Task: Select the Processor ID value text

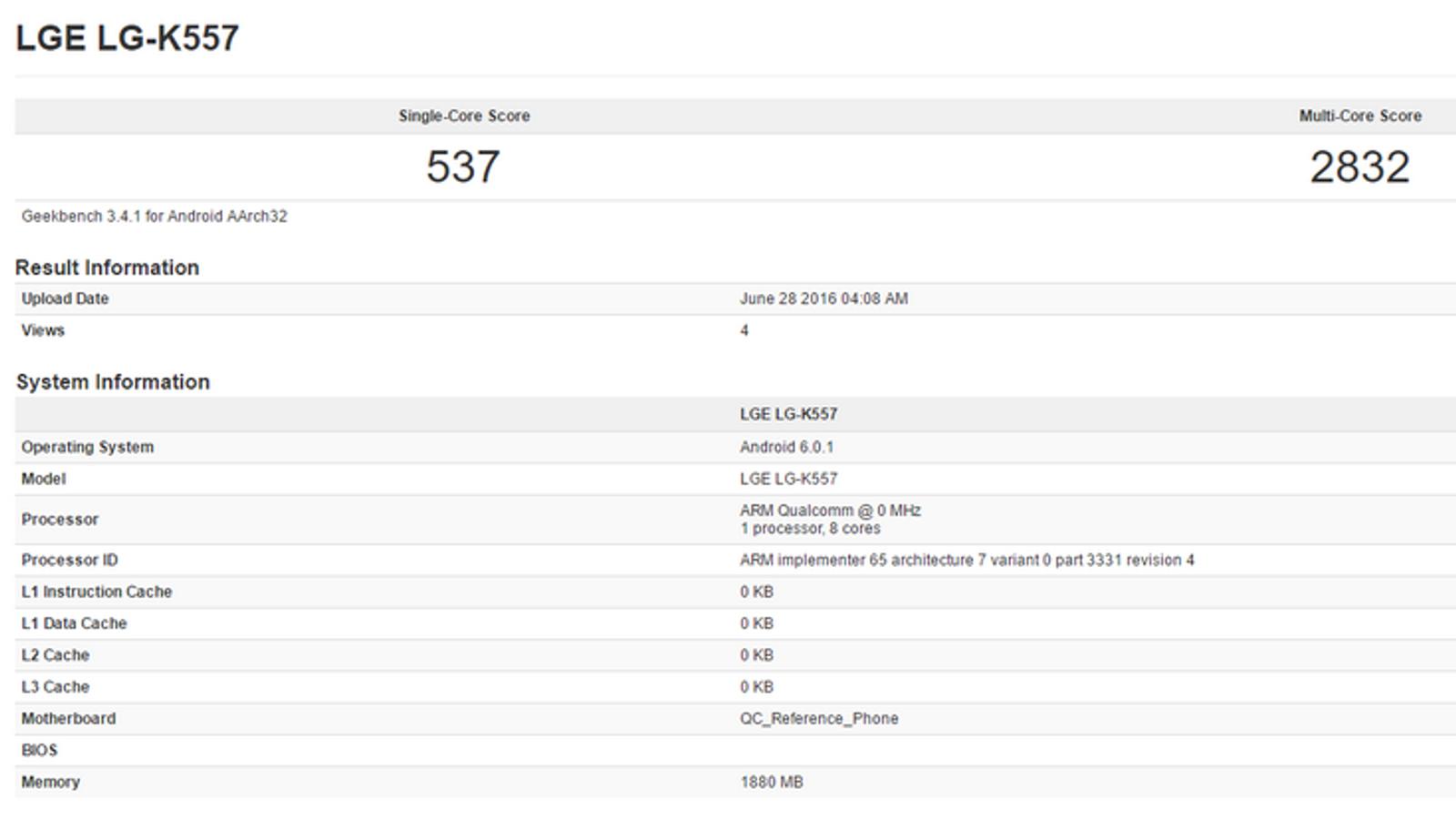Action: [966, 561]
